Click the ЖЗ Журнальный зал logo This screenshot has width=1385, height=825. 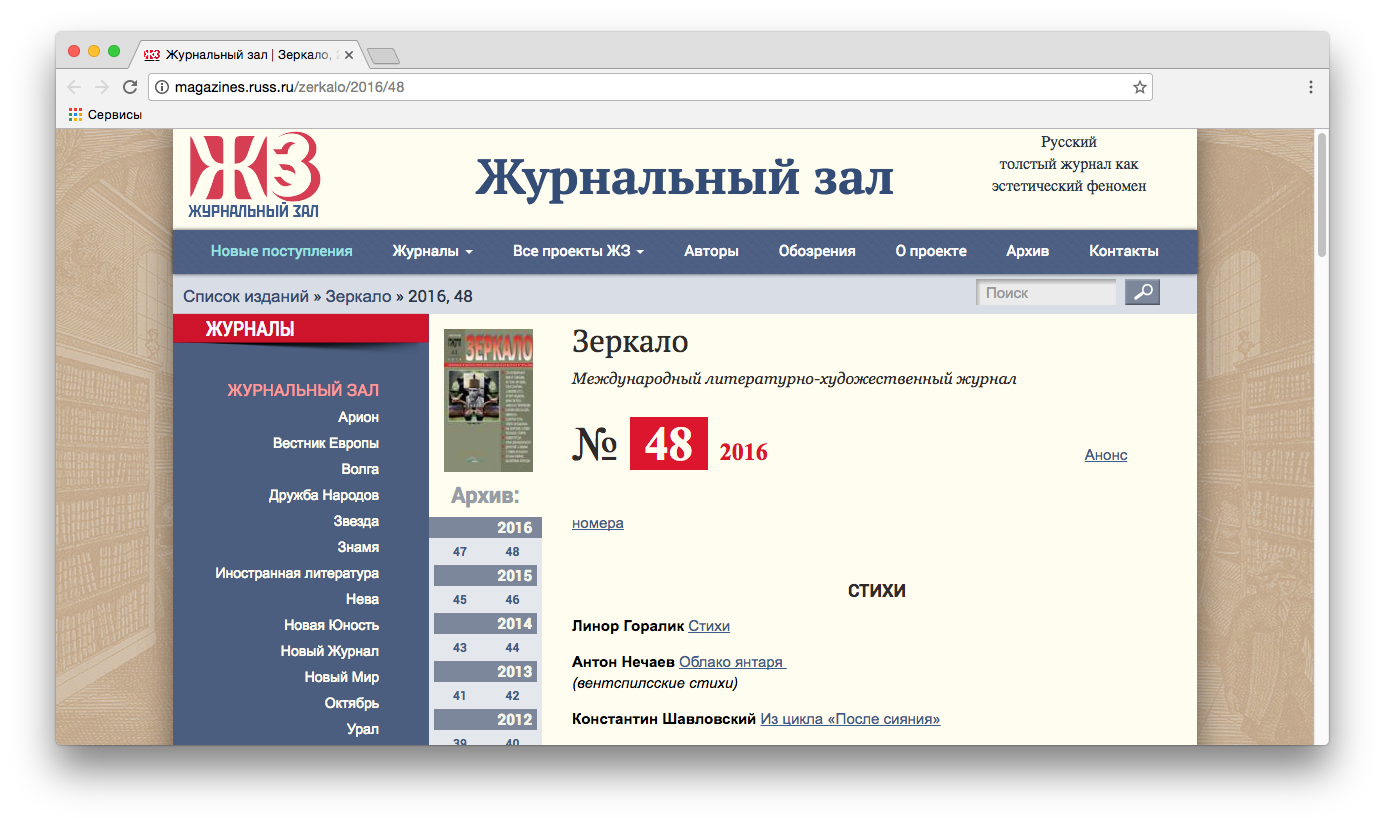254,176
